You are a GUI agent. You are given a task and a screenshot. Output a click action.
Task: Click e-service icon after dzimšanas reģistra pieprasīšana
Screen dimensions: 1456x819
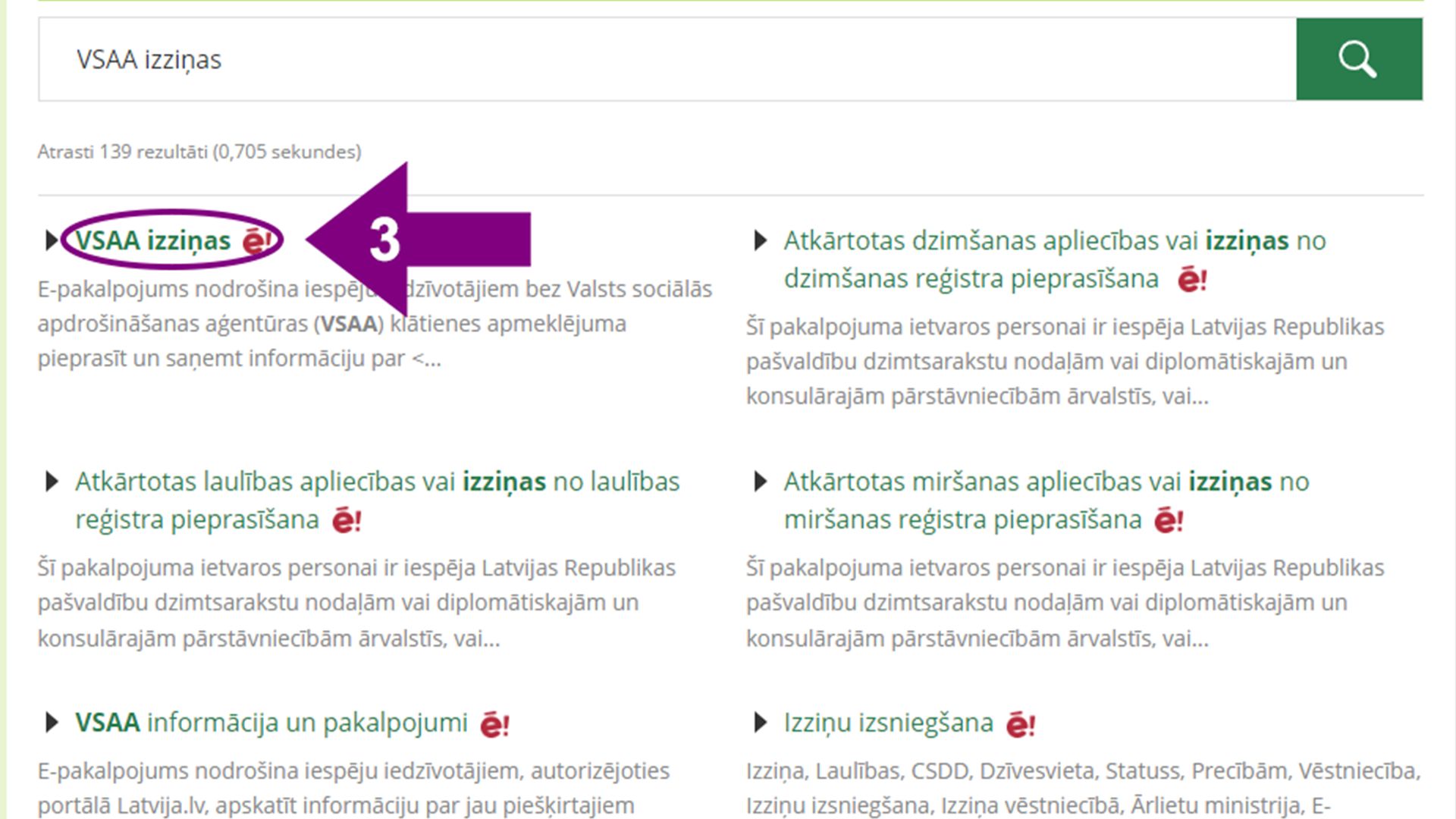[1192, 280]
